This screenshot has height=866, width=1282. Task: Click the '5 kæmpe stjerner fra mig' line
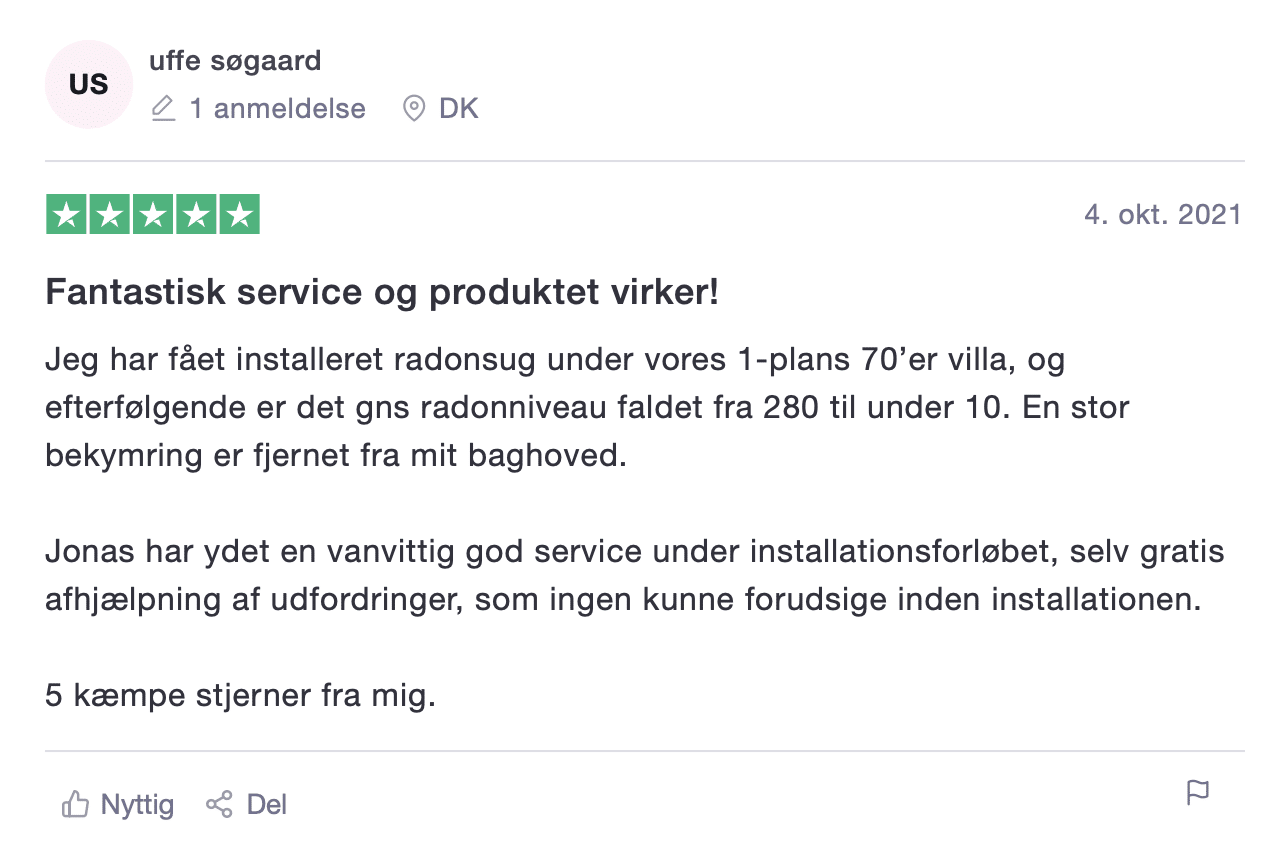pyautogui.click(x=241, y=695)
